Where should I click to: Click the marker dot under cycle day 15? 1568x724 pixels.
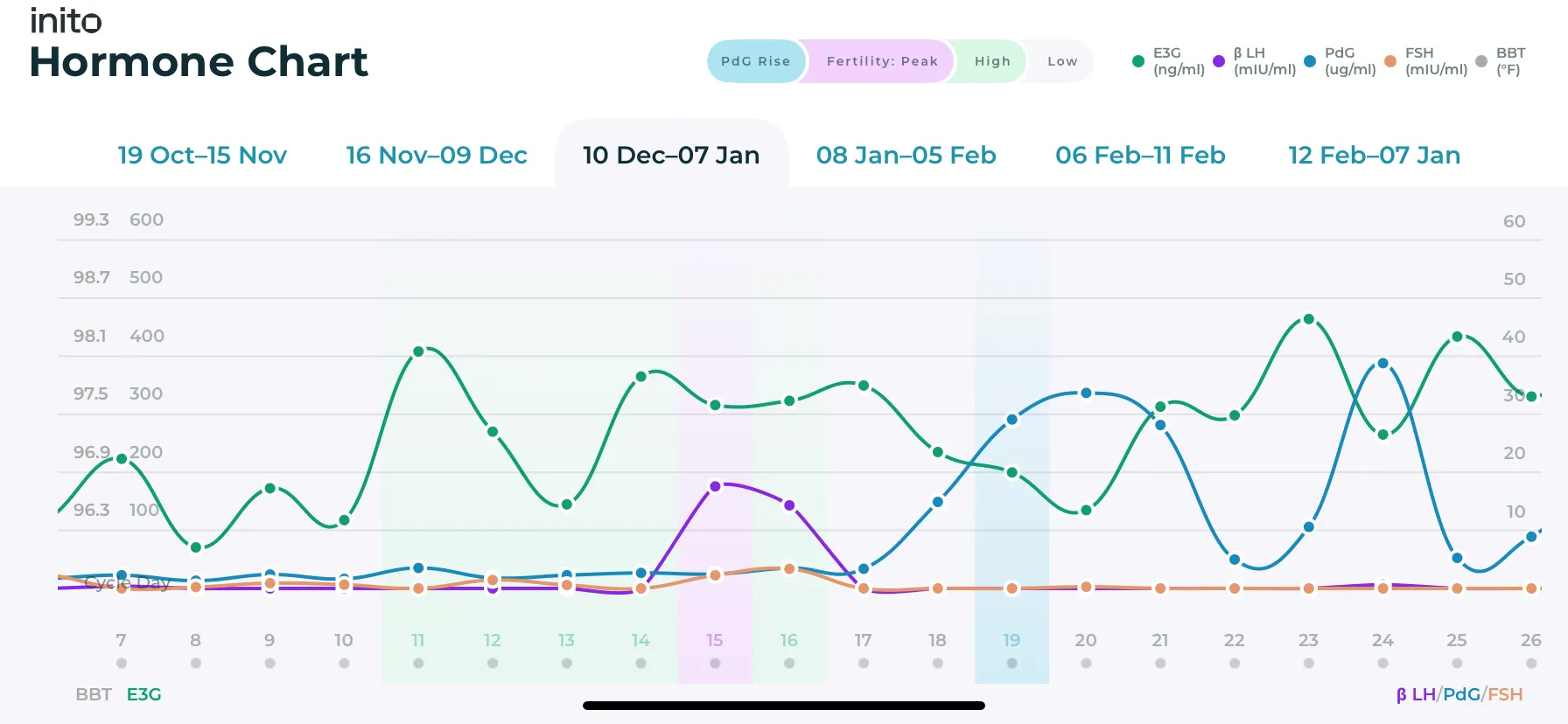pyautogui.click(x=714, y=662)
